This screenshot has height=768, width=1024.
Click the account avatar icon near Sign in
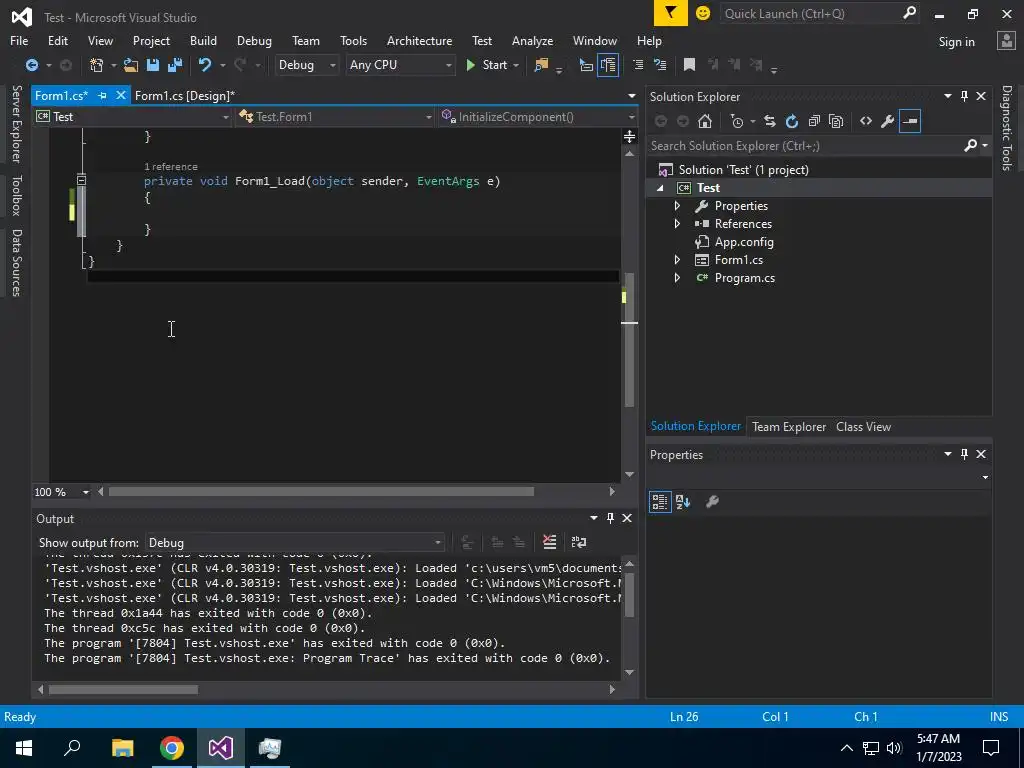pos(1006,40)
